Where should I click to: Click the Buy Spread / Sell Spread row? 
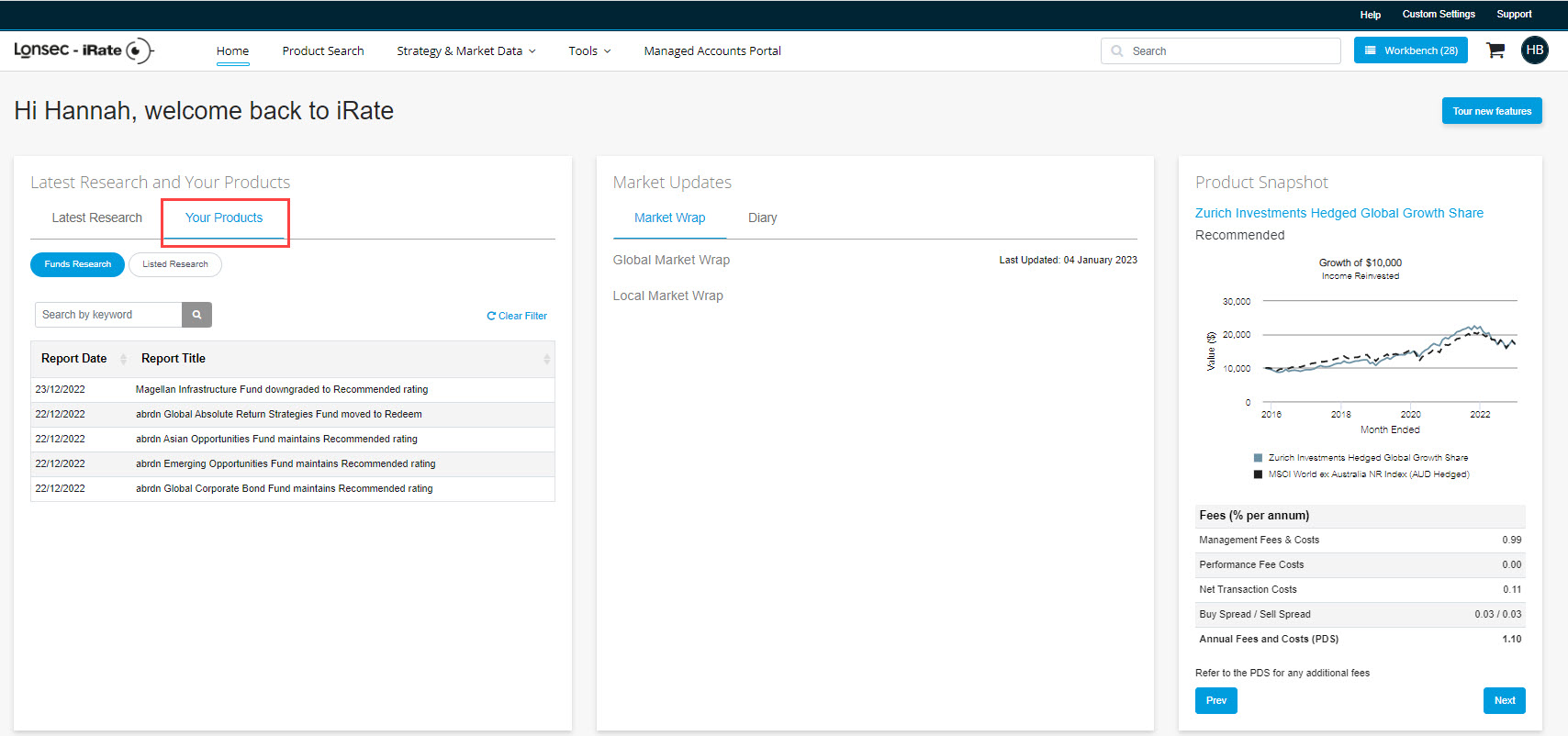tap(1361, 614)
